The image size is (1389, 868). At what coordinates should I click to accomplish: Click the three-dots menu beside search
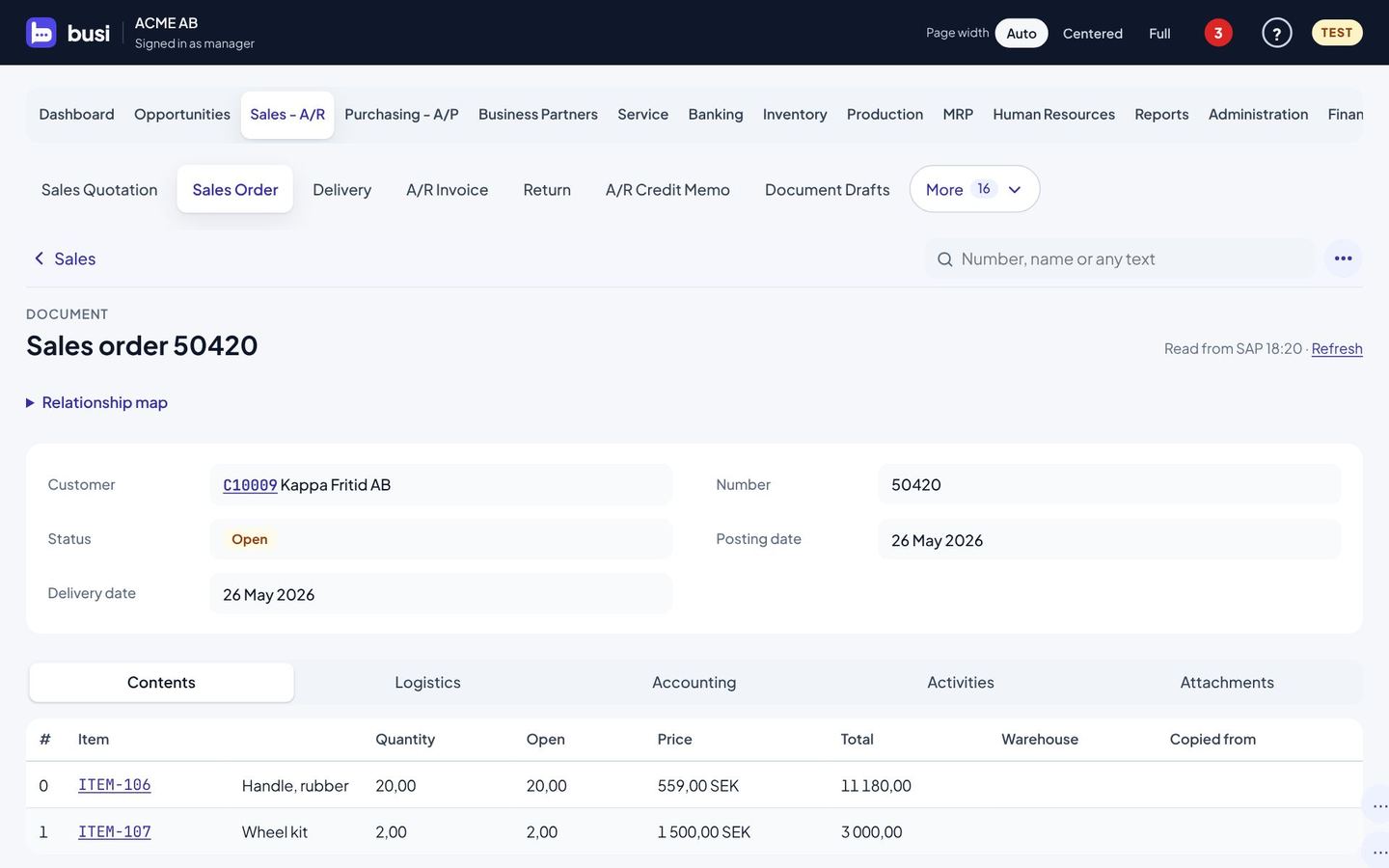(1343, 258)
